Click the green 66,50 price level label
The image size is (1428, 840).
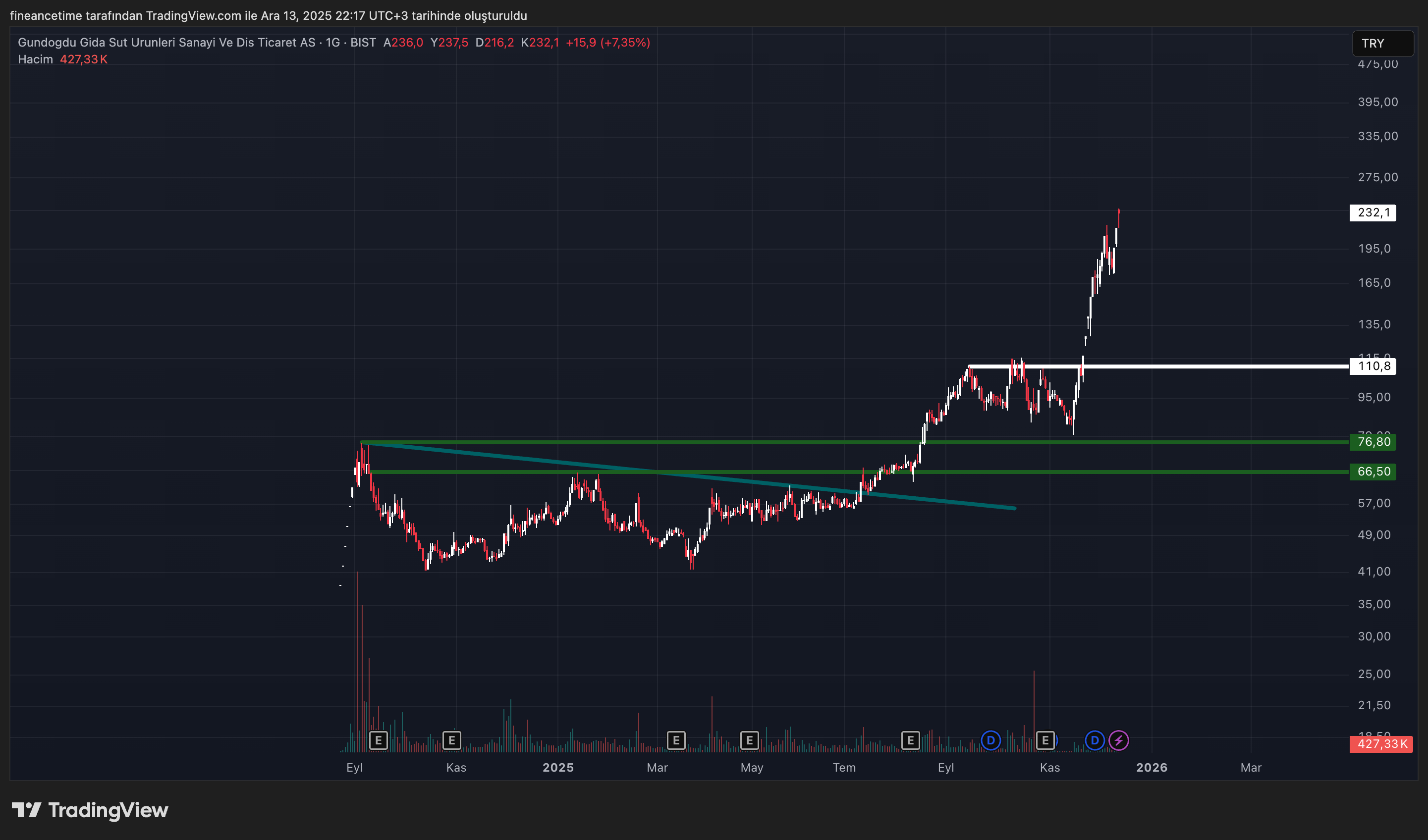pos(1373,472)
